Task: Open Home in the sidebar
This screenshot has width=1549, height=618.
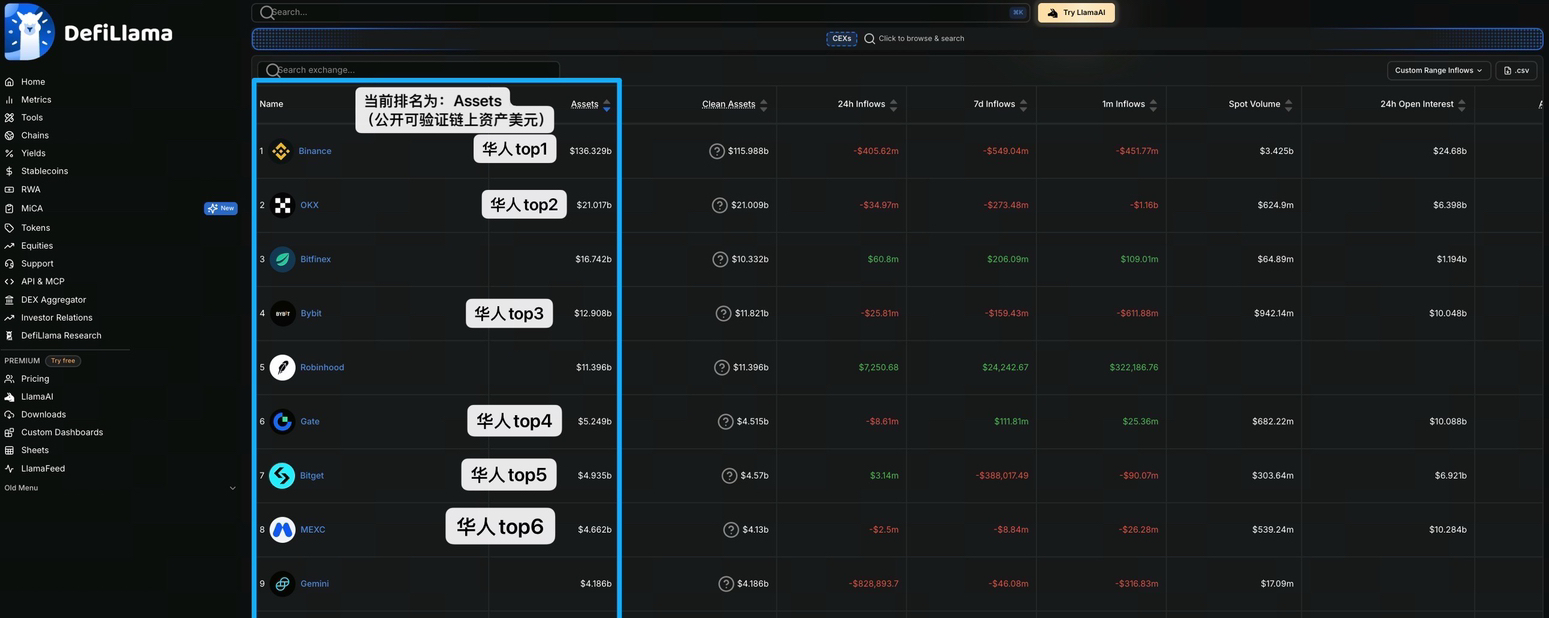Action: [33, 82]
